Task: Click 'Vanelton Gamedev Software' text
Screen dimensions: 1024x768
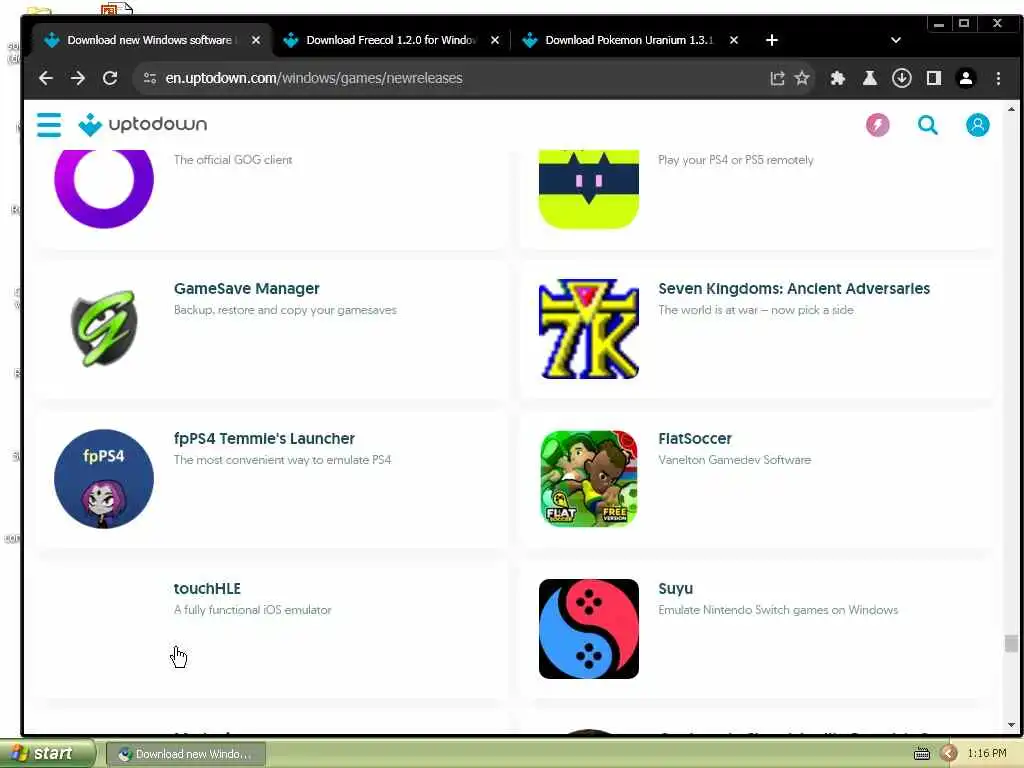Action: pyautogui.click(x=734, y=460)
